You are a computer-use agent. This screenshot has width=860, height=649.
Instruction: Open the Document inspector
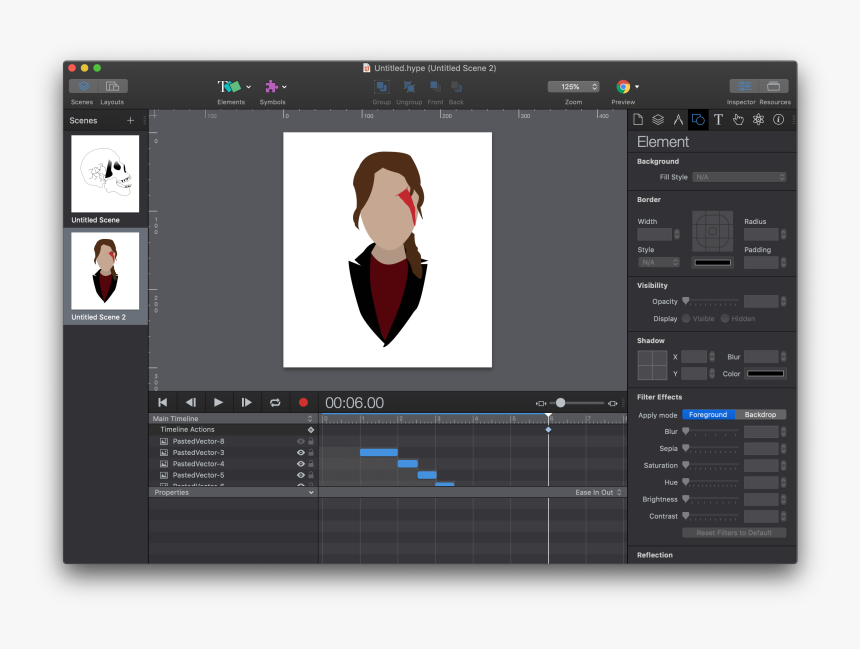(x=638, y=119)
